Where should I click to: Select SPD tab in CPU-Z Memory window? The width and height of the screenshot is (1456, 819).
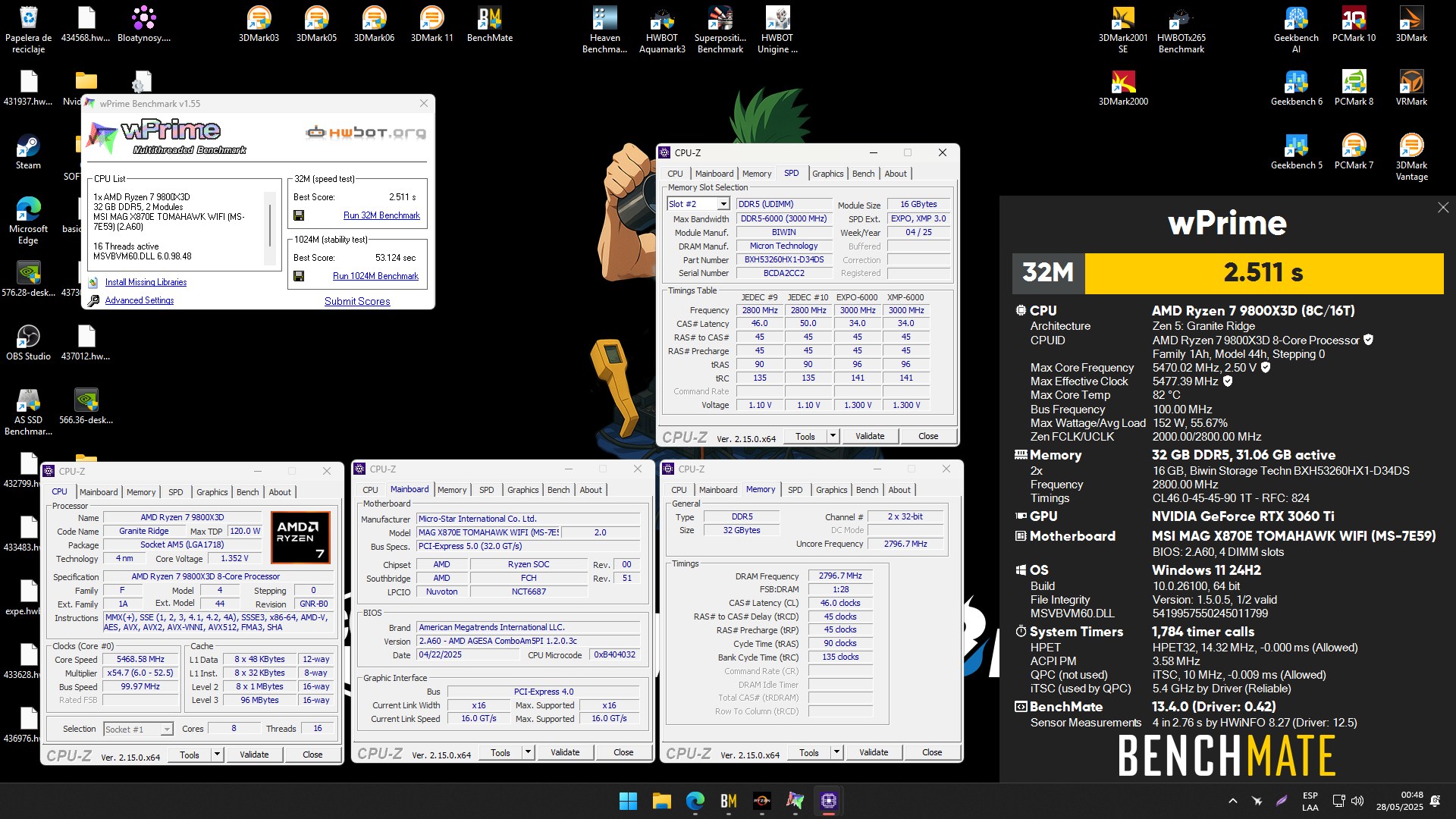tap(795, 490)
